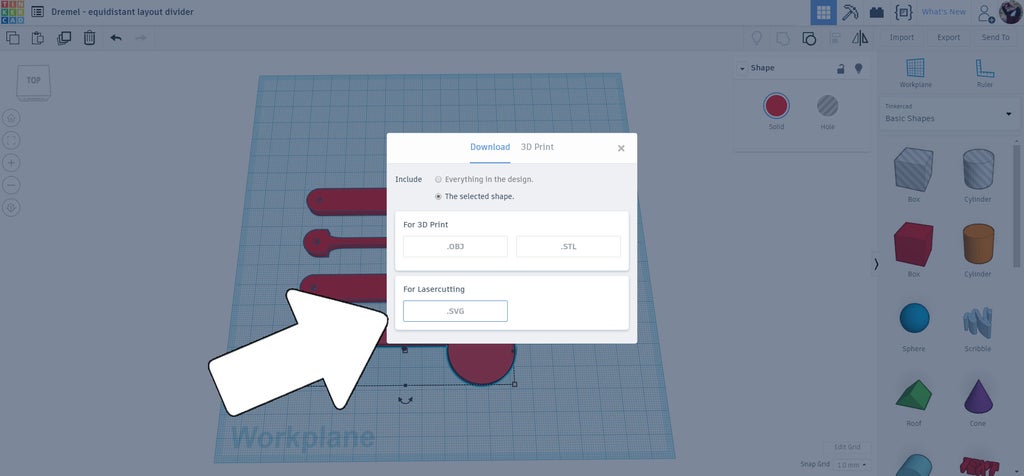Click the Send To button

click(995, 38)
